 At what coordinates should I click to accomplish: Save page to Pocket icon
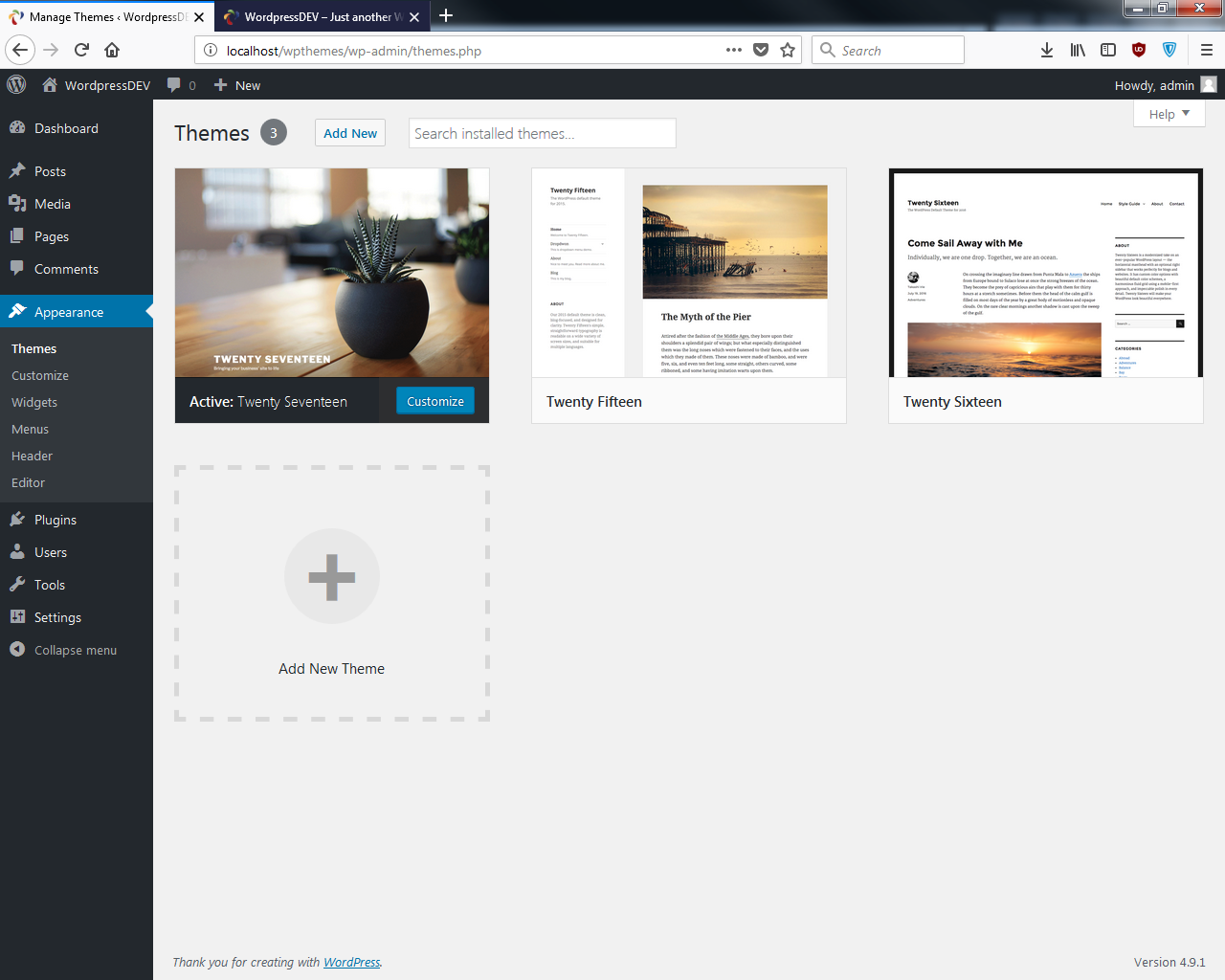click(761, 50)
